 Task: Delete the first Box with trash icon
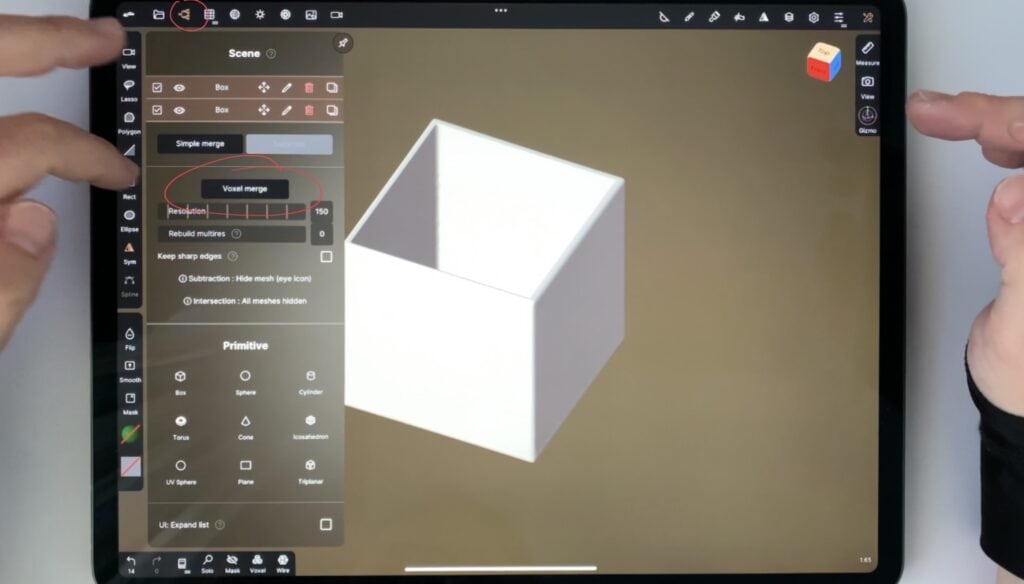pos(308,88)
